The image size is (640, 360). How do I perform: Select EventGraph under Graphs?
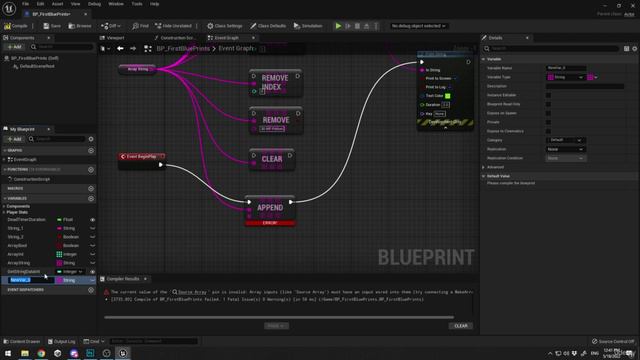[x=25, y=160]
